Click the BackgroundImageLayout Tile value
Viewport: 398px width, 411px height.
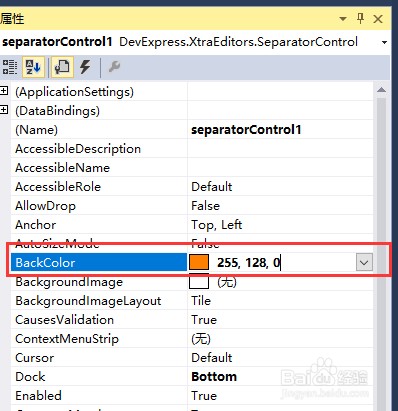click(x=201, y=301)
